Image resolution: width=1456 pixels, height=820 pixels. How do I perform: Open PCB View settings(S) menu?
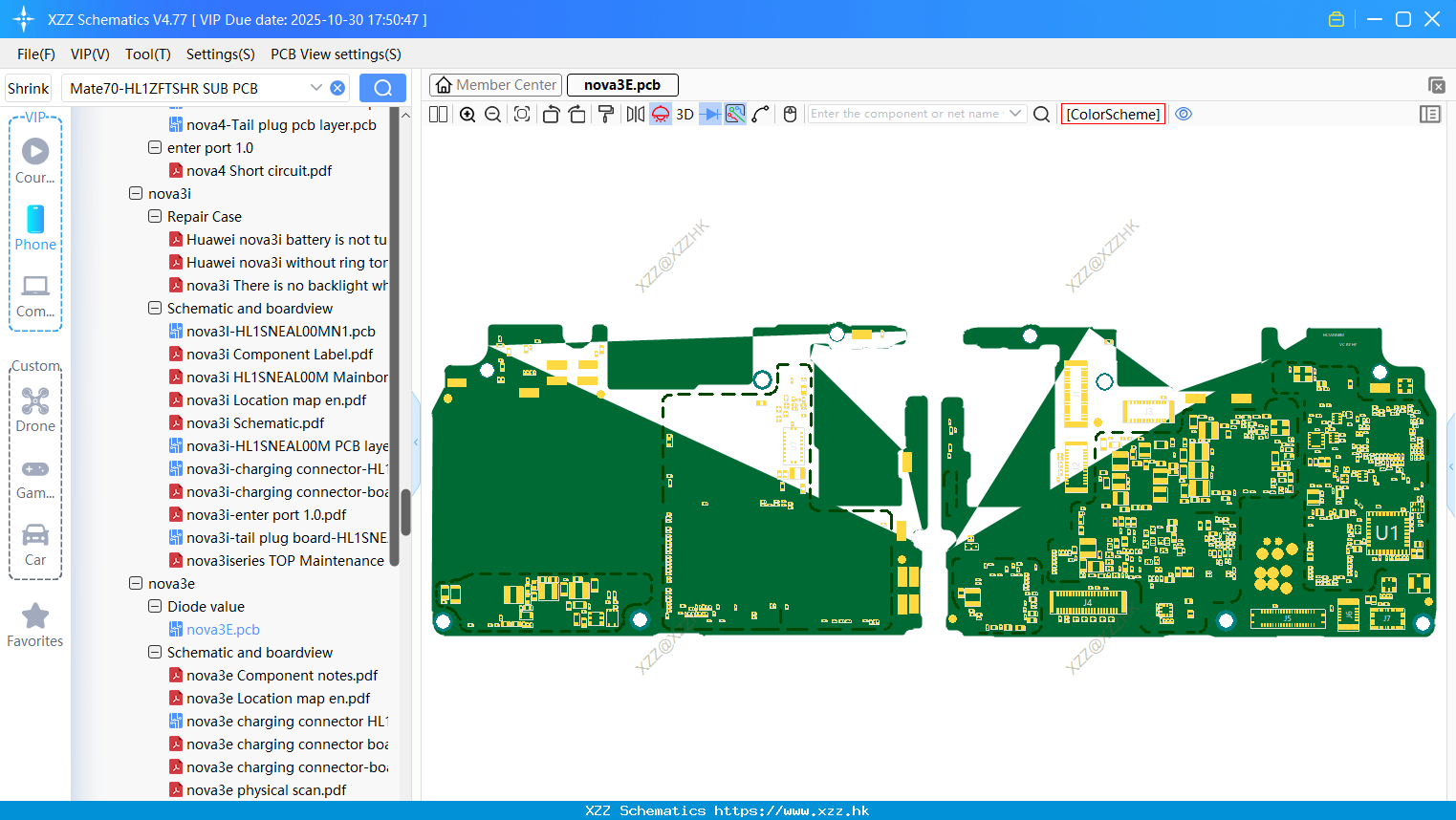[336, 54]
